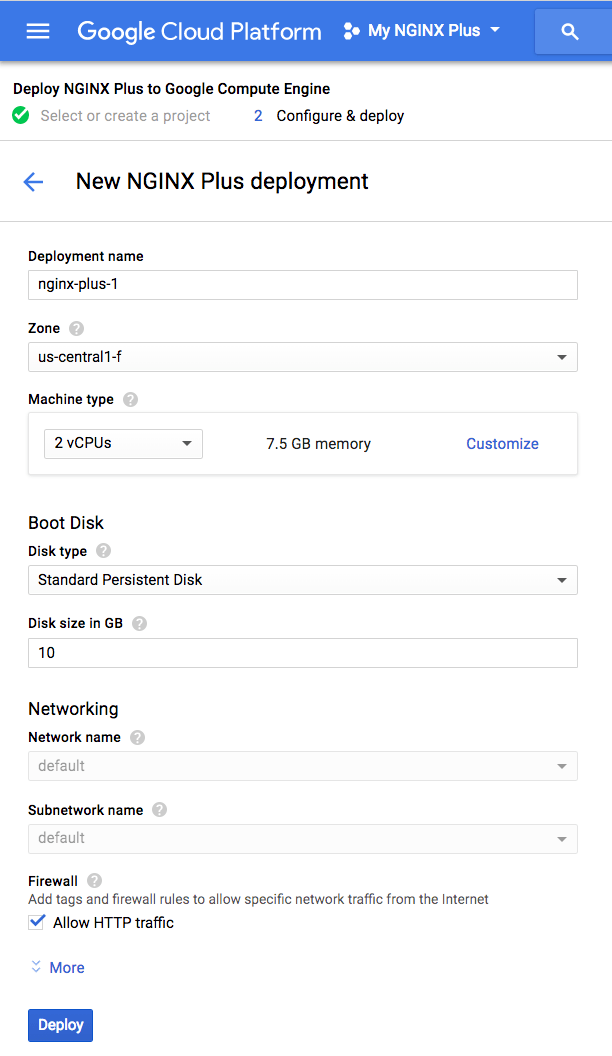
Task: Click the Machine type help icon
Action: [x=130, y=399]
